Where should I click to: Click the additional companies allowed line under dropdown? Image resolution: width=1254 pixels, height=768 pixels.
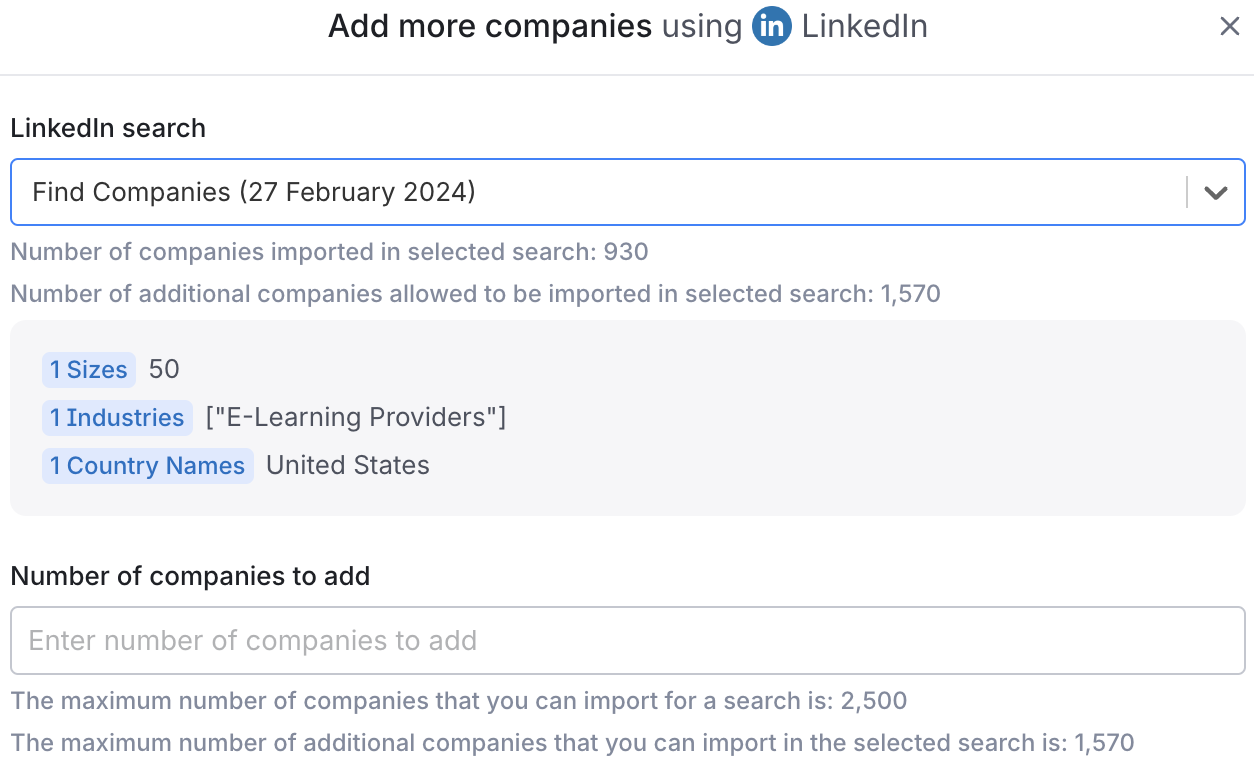click(x=475, y=294)
